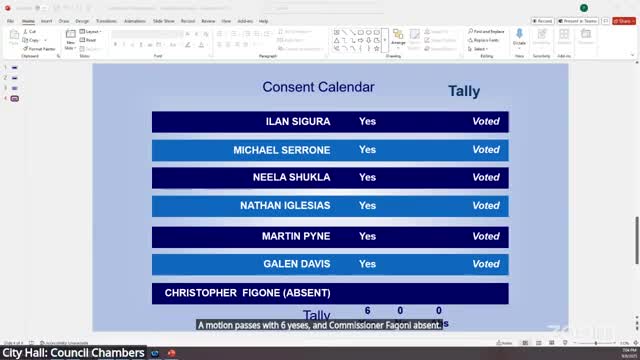The height and width of the screenshot is (360, 640).
Task: Click the Reset slide button
Action: point(88,40)
